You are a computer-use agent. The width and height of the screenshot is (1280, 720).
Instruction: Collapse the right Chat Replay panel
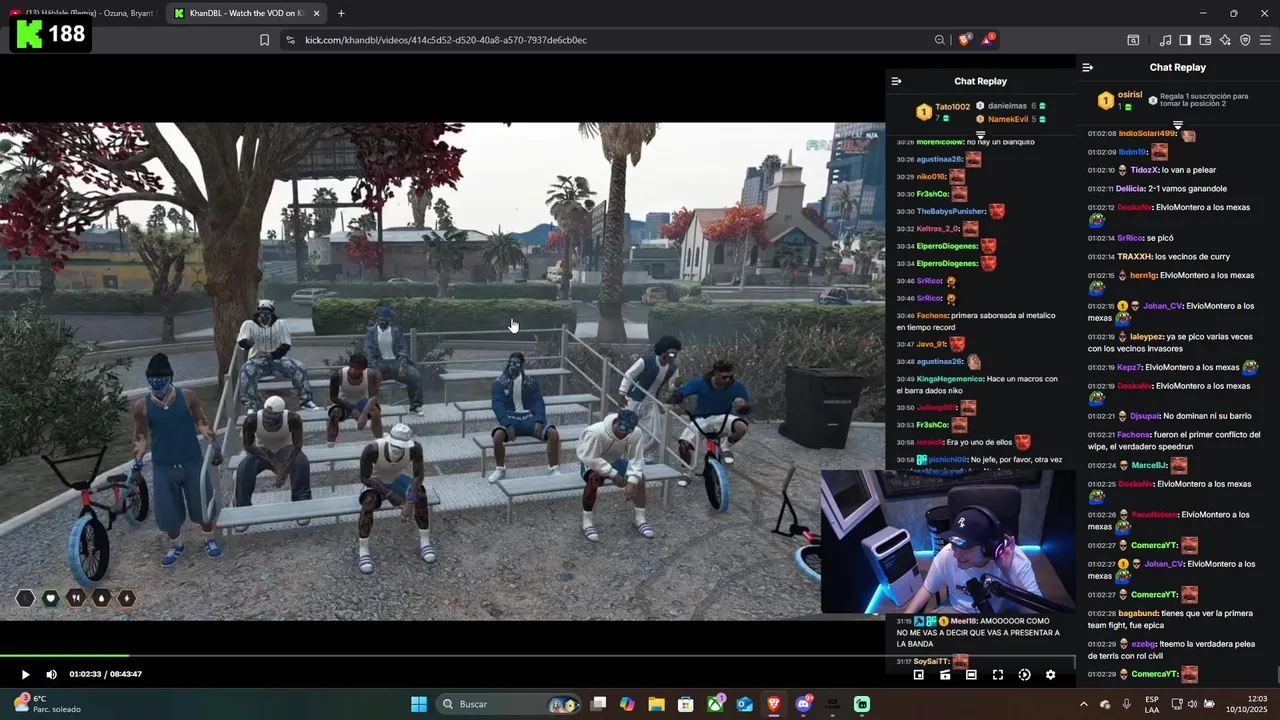click(x=1088, y=67)
